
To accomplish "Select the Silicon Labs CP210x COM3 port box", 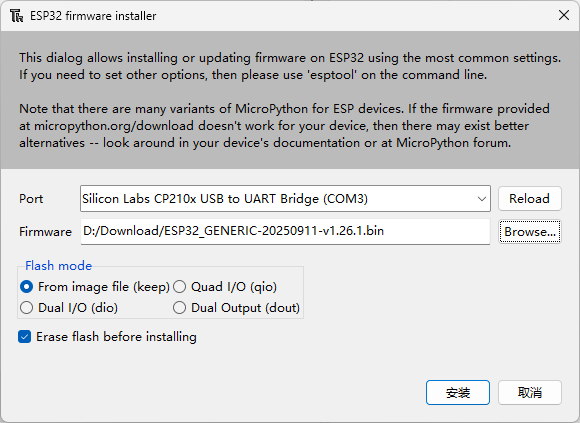I will pos(285,199).
